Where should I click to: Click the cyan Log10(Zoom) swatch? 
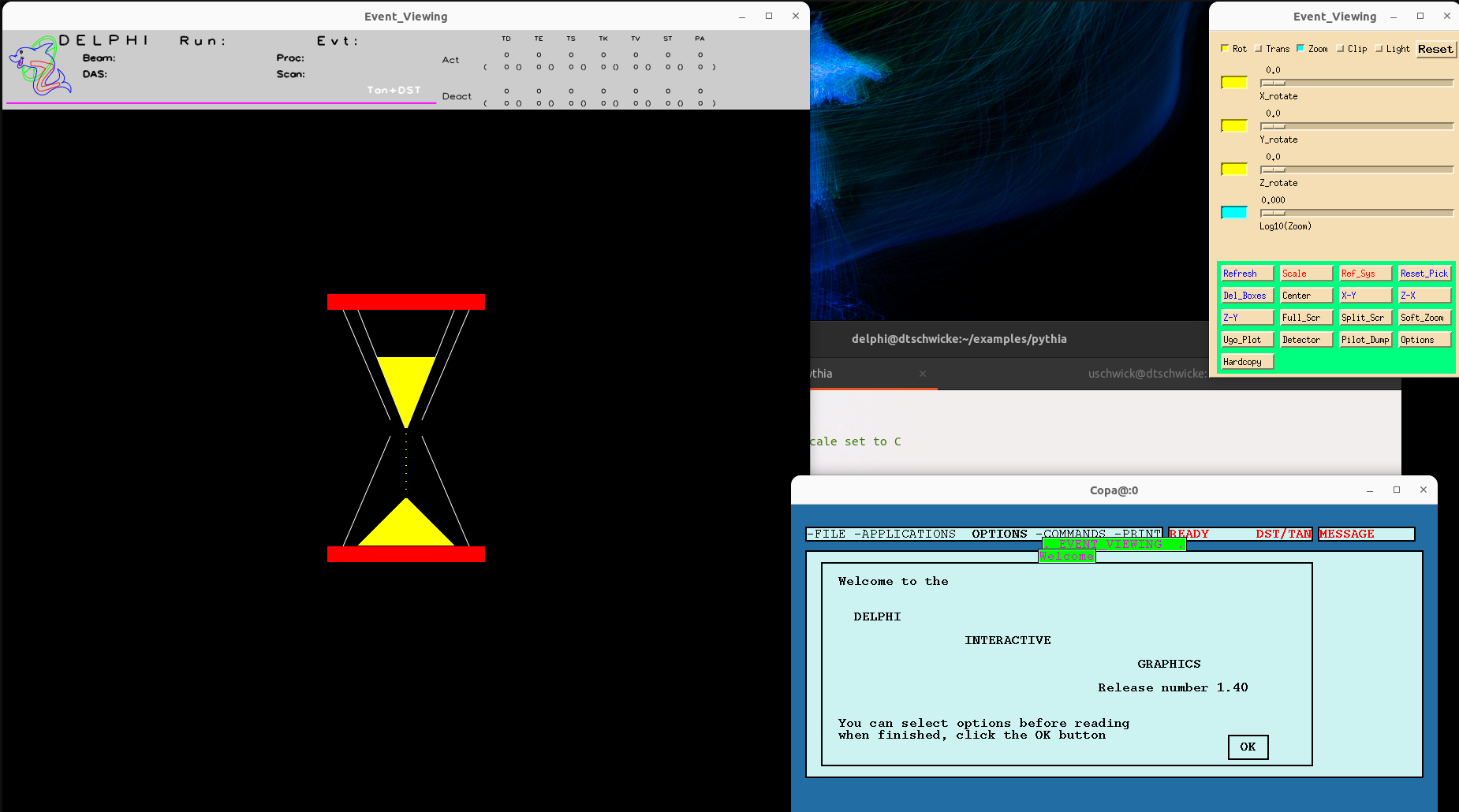(x=1234, y=212)
